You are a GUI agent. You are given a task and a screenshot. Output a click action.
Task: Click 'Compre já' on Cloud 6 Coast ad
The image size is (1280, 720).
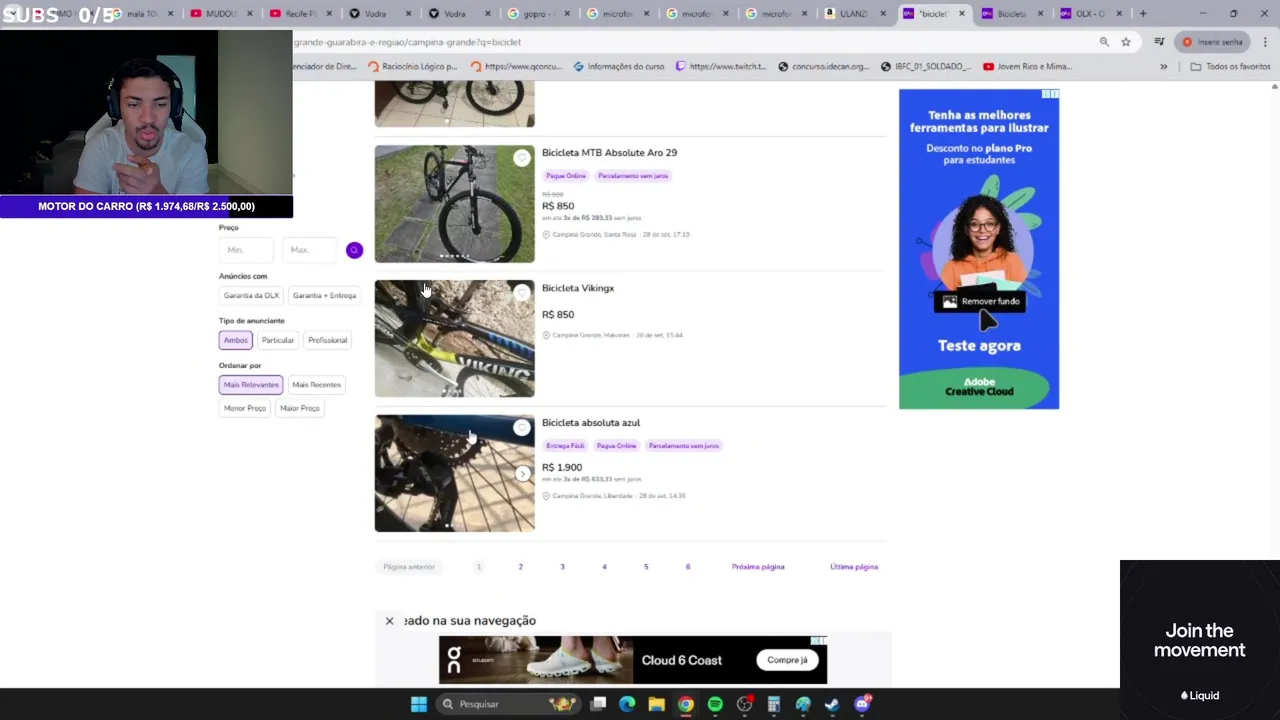(787, 660)
